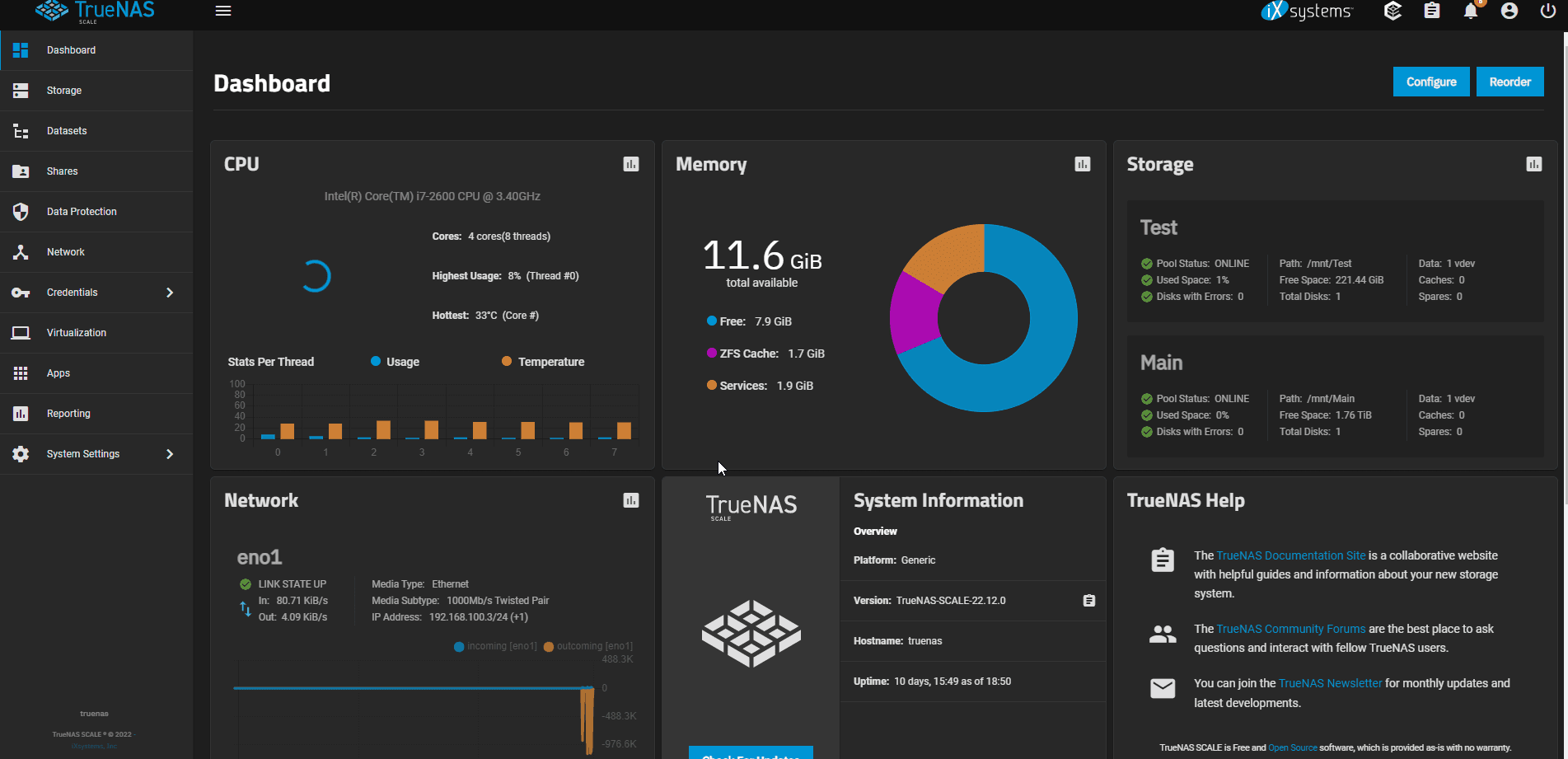
Task: Open the Open Source link
Action: [x=1292, y=747]
